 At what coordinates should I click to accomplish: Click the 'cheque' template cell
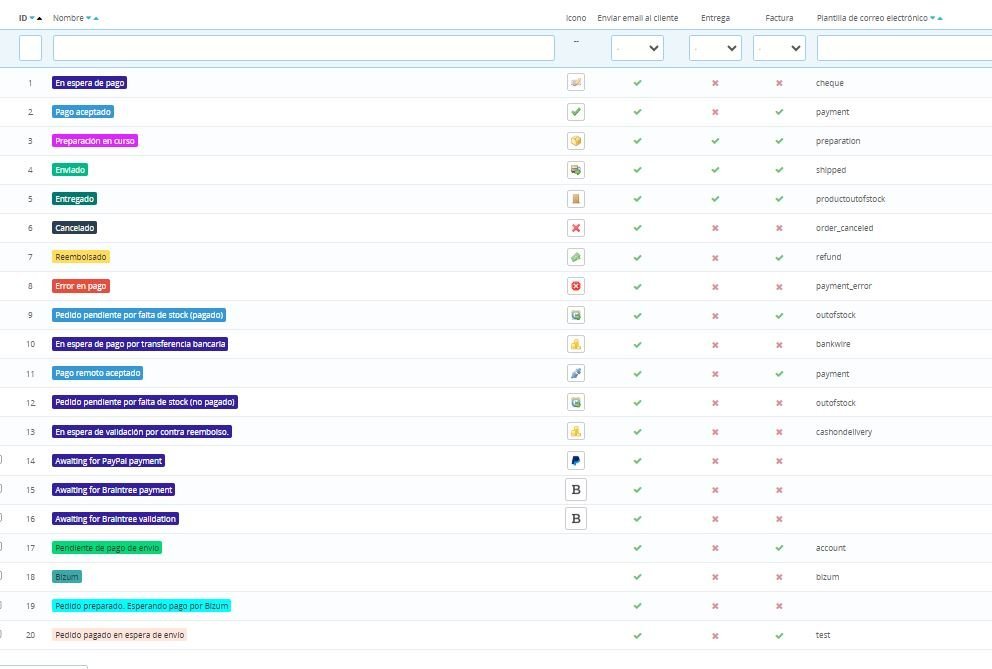[829, 83]
